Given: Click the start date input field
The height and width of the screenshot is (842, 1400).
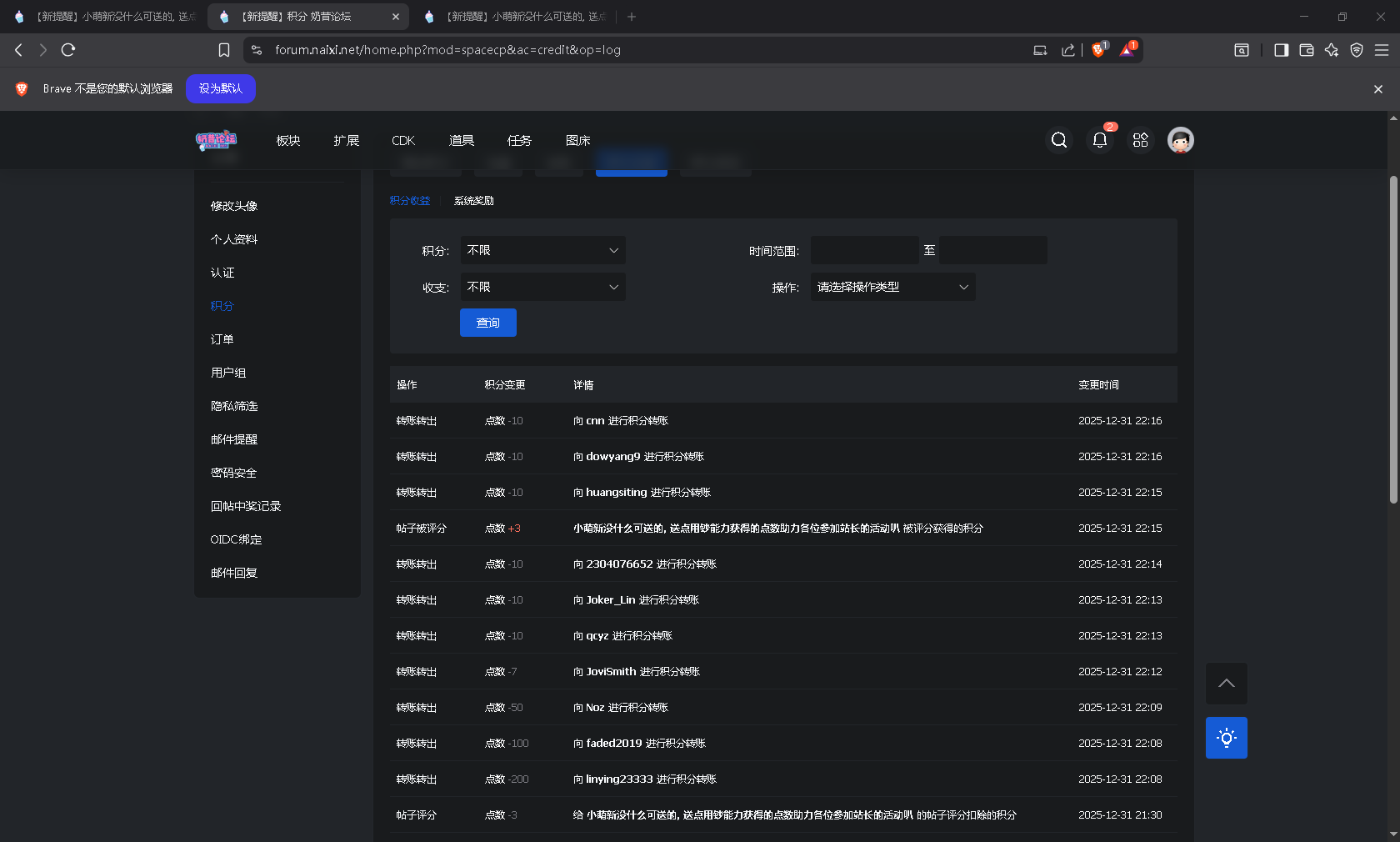Looking at the screenshot, I should click(x=864, y=250).
